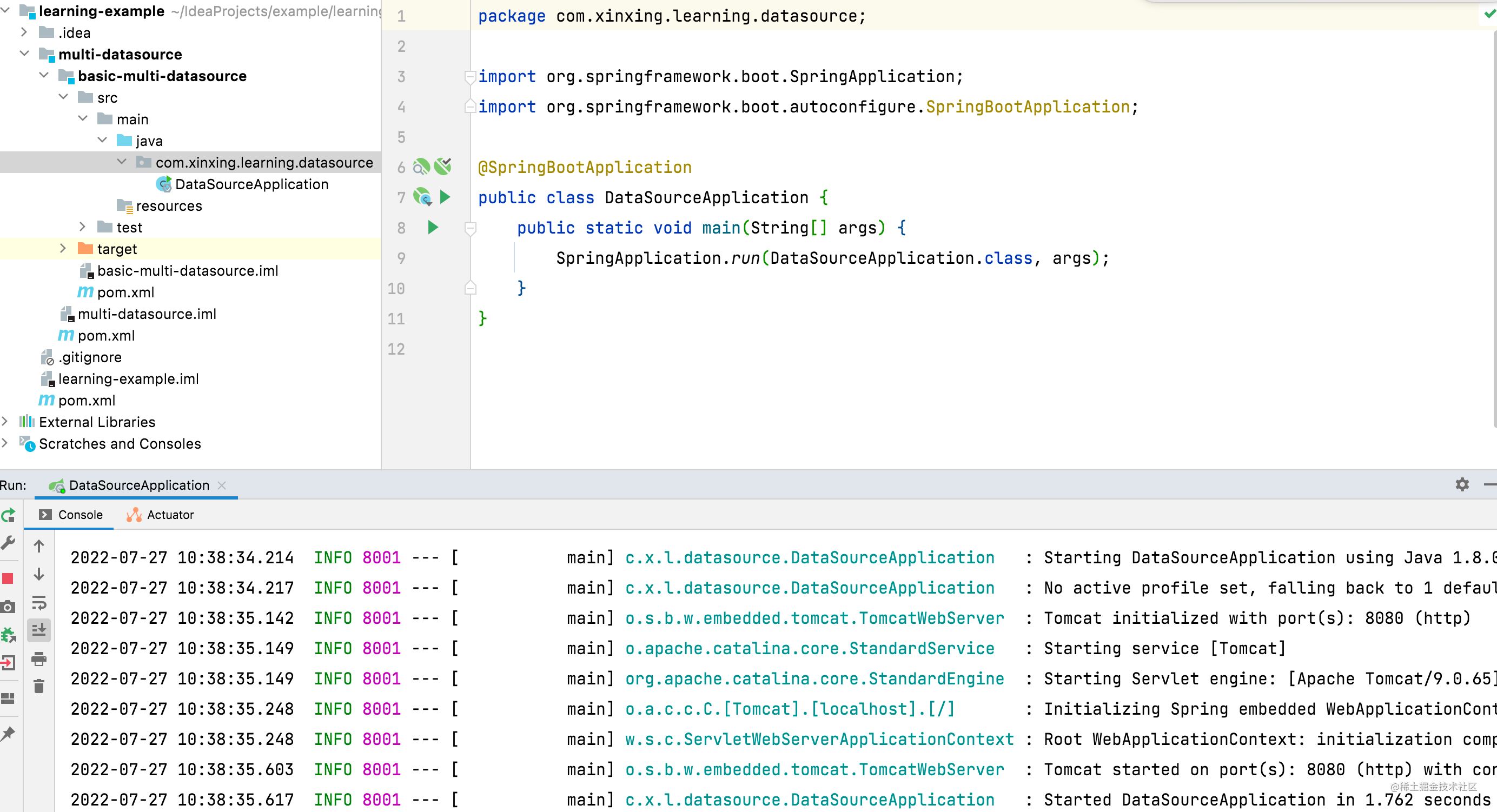Collapse the java source folder
The width and height of the screenshot is (1497, 812).
click(103, 140)
